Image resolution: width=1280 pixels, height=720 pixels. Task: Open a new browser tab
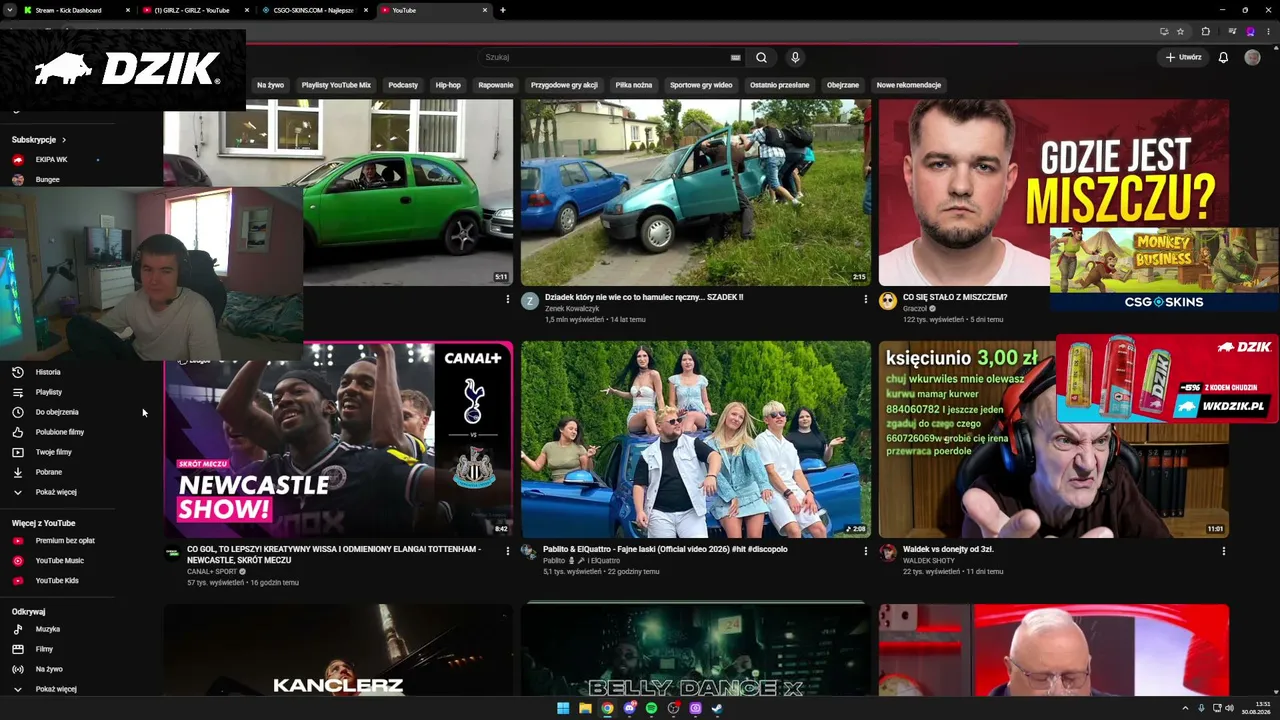(x=502, y=10)
